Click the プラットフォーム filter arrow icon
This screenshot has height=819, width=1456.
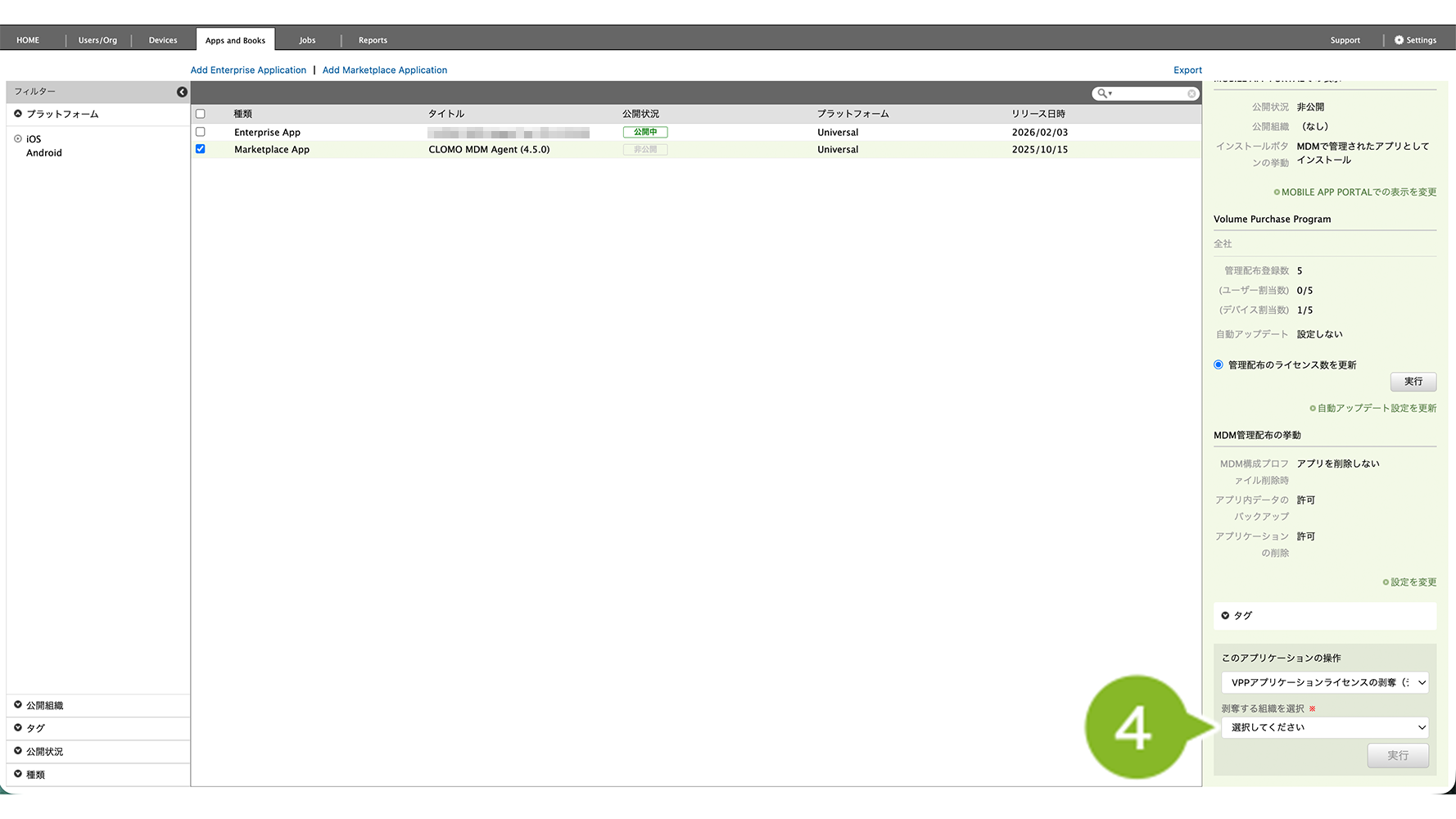(x=18, y=114)
